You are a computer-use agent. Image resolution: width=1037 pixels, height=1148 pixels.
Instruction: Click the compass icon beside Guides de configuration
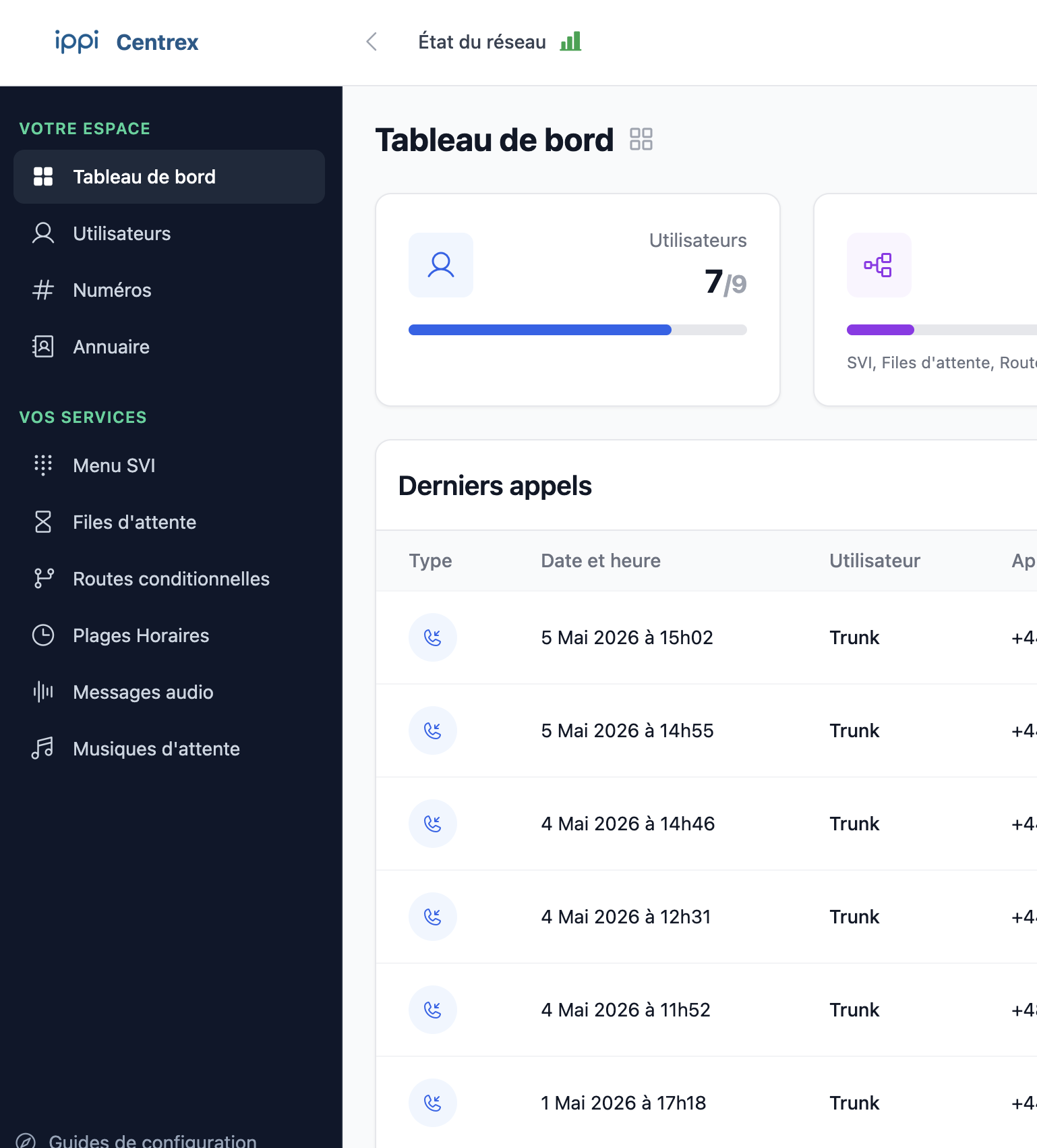pyautogui.click(x=26, y=1141)
